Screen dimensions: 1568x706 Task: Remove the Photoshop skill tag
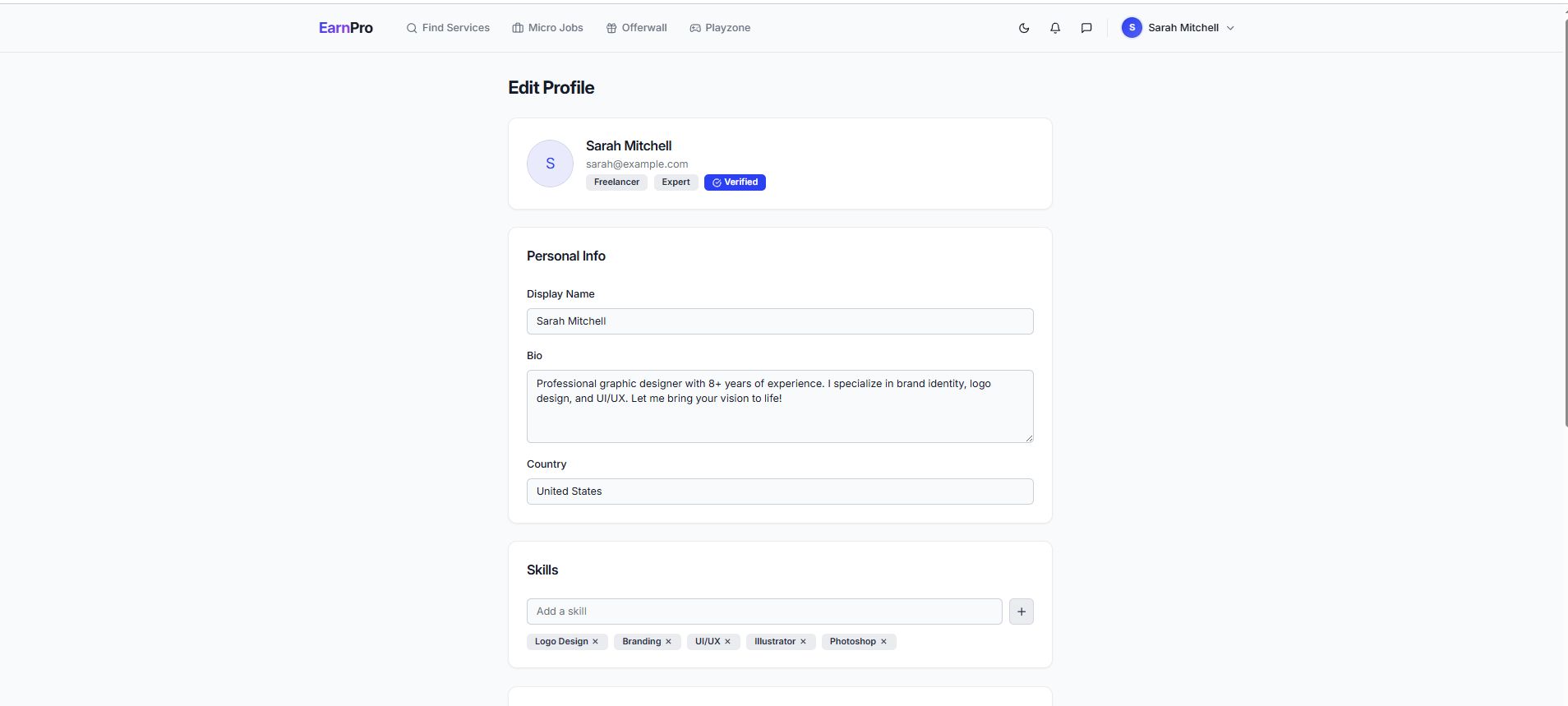[883, 642]
